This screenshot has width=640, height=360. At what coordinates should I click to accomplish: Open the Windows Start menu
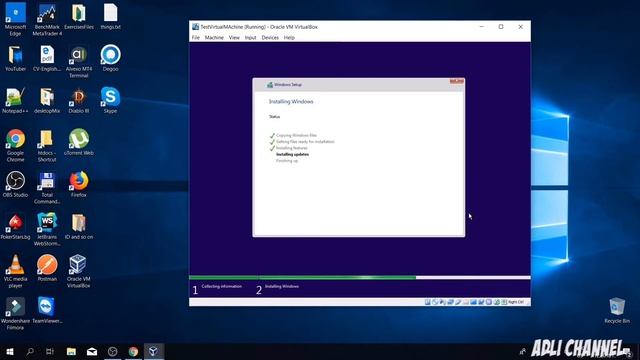pos(10,351)
